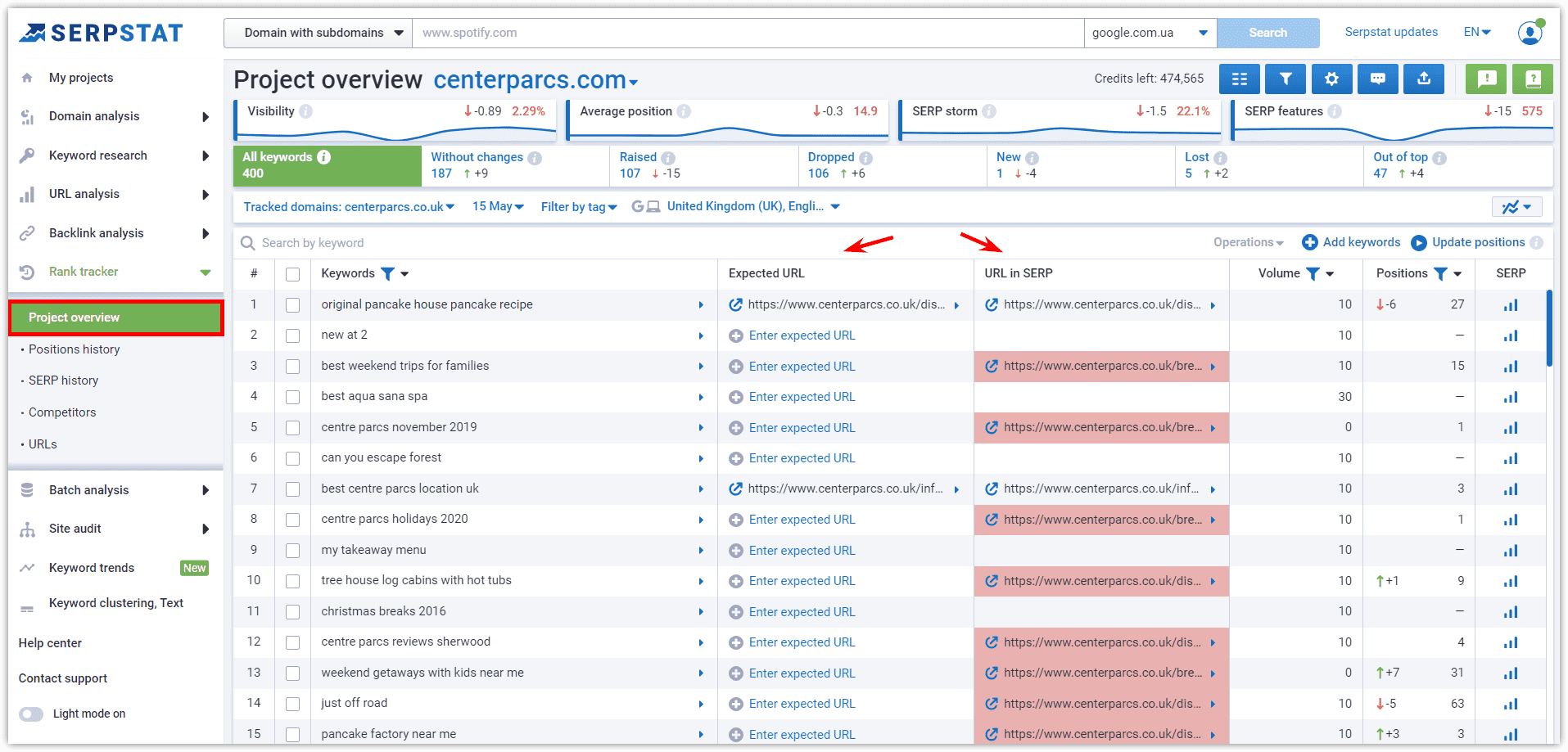The width and height of the screenshot is (1568, 752).
Task: Click the Visibility info icon
Action: point(305,111)
